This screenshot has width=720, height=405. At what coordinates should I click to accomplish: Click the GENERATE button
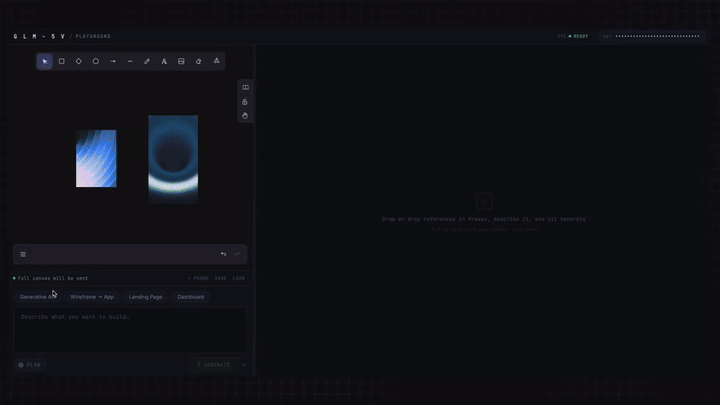point(214,365)
